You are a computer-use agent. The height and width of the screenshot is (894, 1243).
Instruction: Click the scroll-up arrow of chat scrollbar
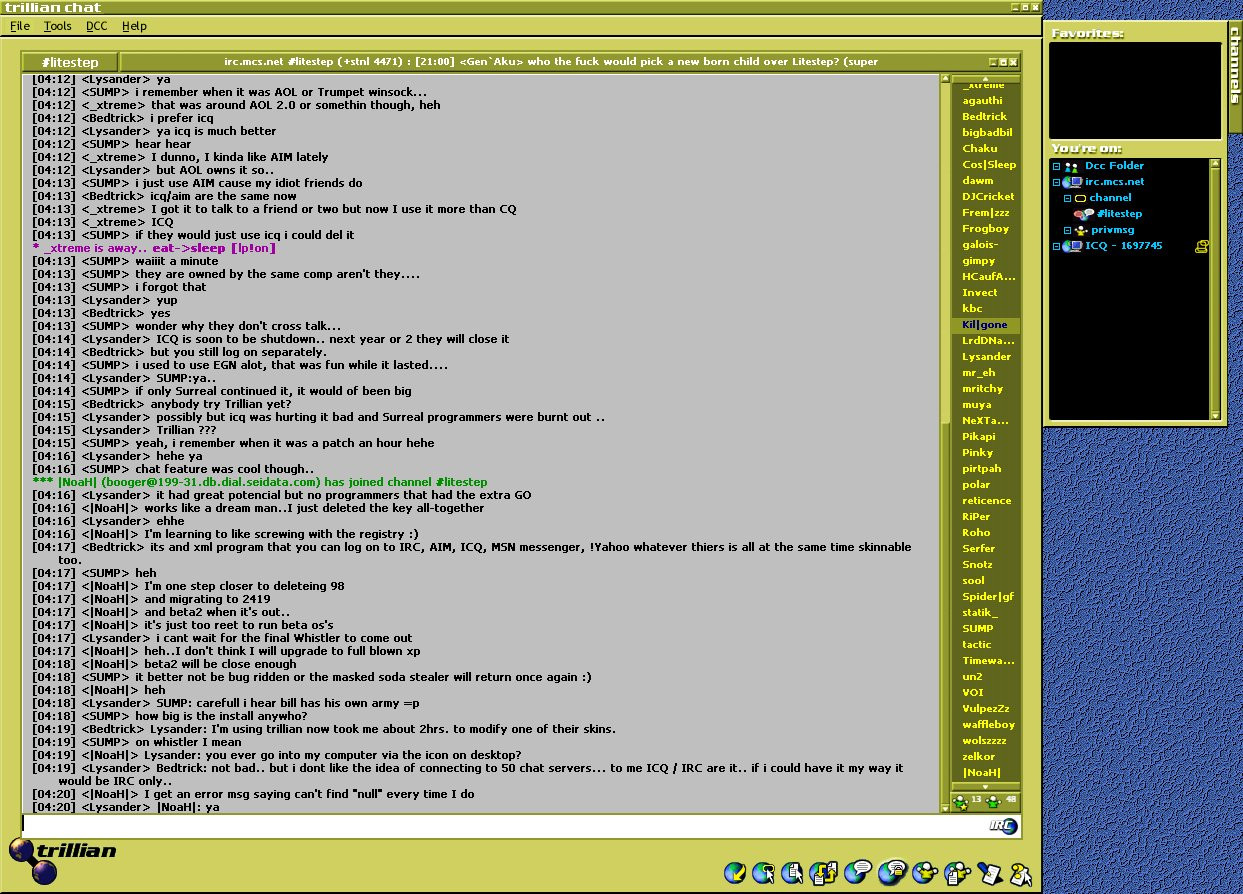944,80
